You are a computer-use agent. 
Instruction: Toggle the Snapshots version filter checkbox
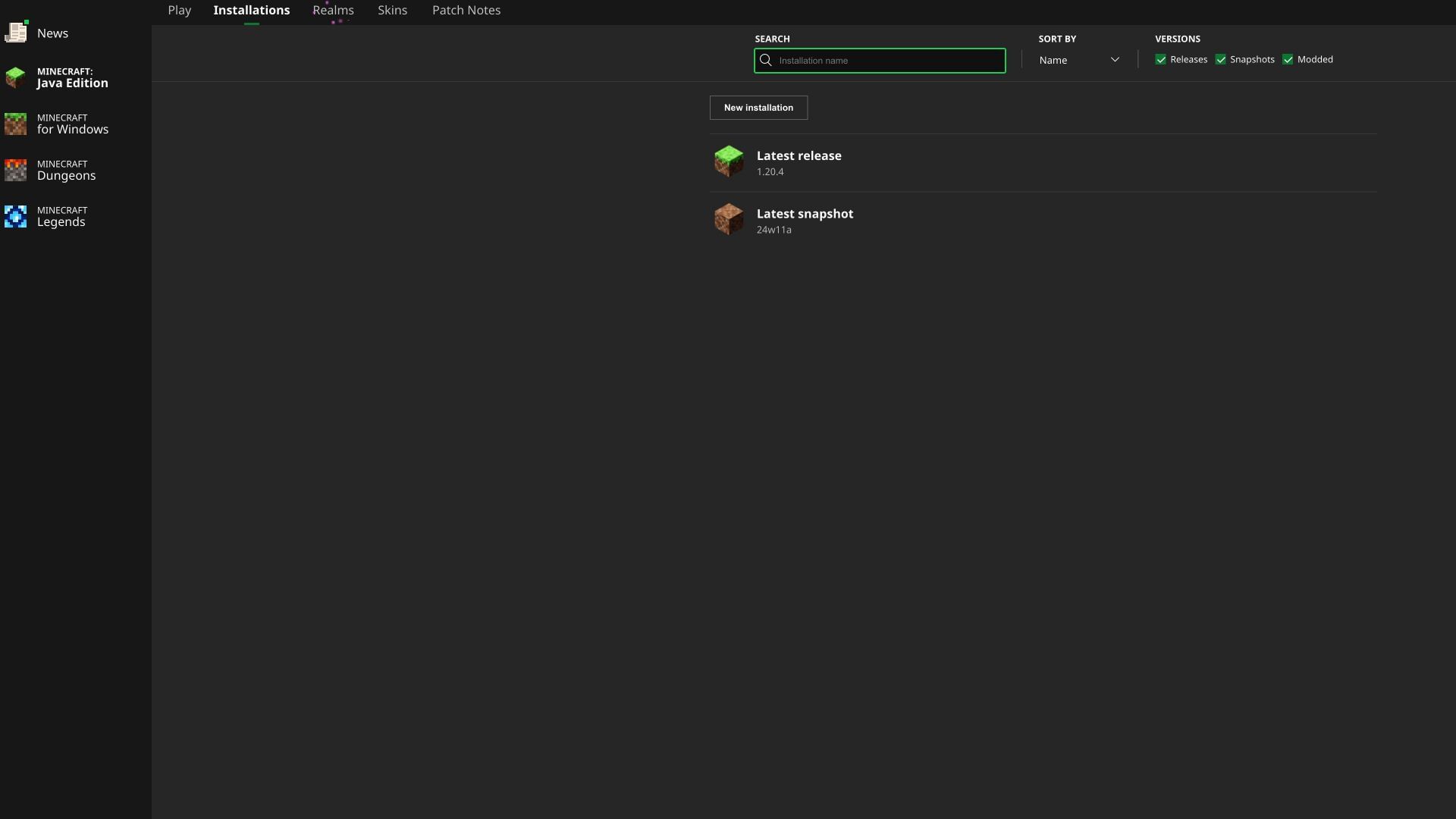point(1222,60)
